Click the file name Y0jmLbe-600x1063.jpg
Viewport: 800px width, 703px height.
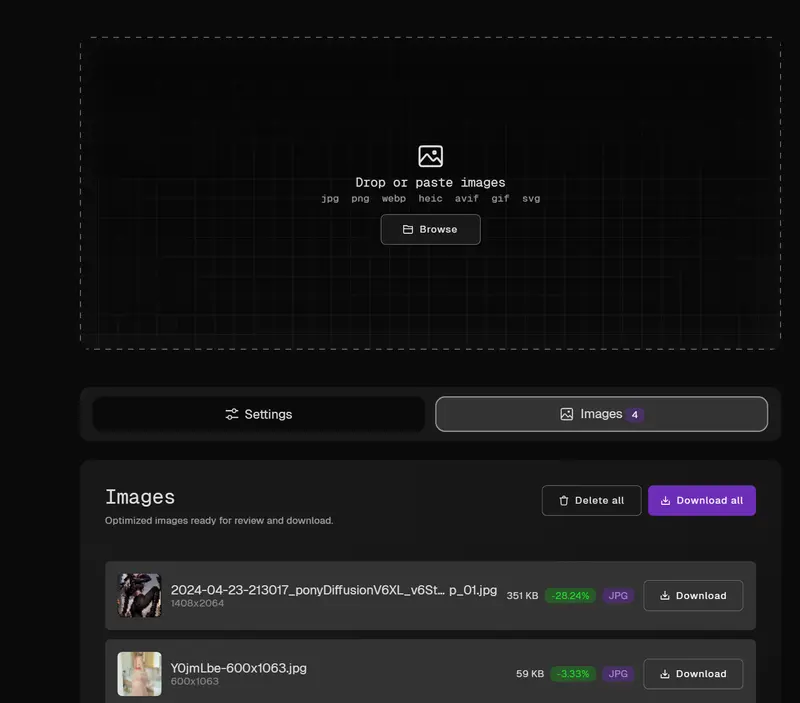point(238,668)
